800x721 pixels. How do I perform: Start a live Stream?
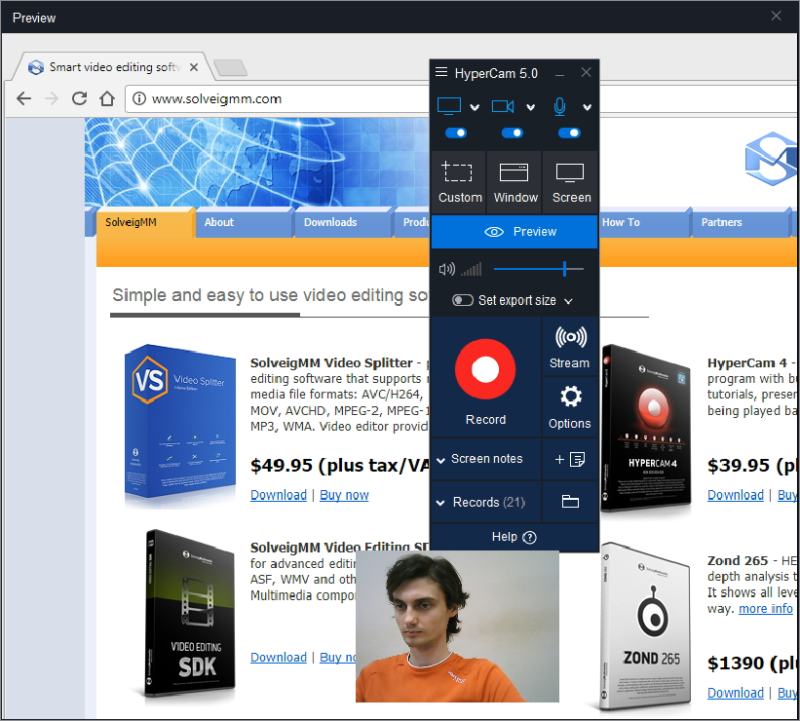(570, 346)
